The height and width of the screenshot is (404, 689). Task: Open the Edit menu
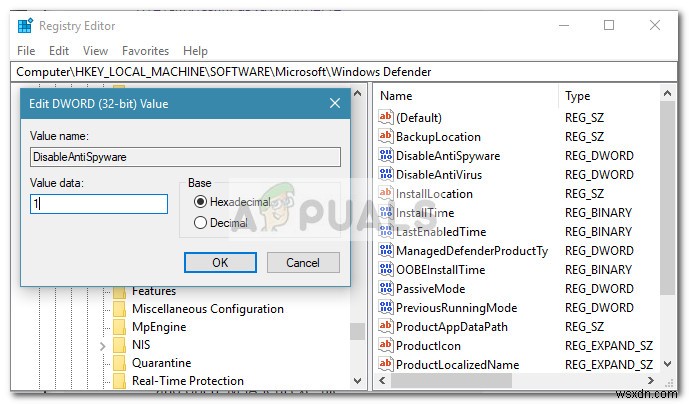click(x=59, y=51)
